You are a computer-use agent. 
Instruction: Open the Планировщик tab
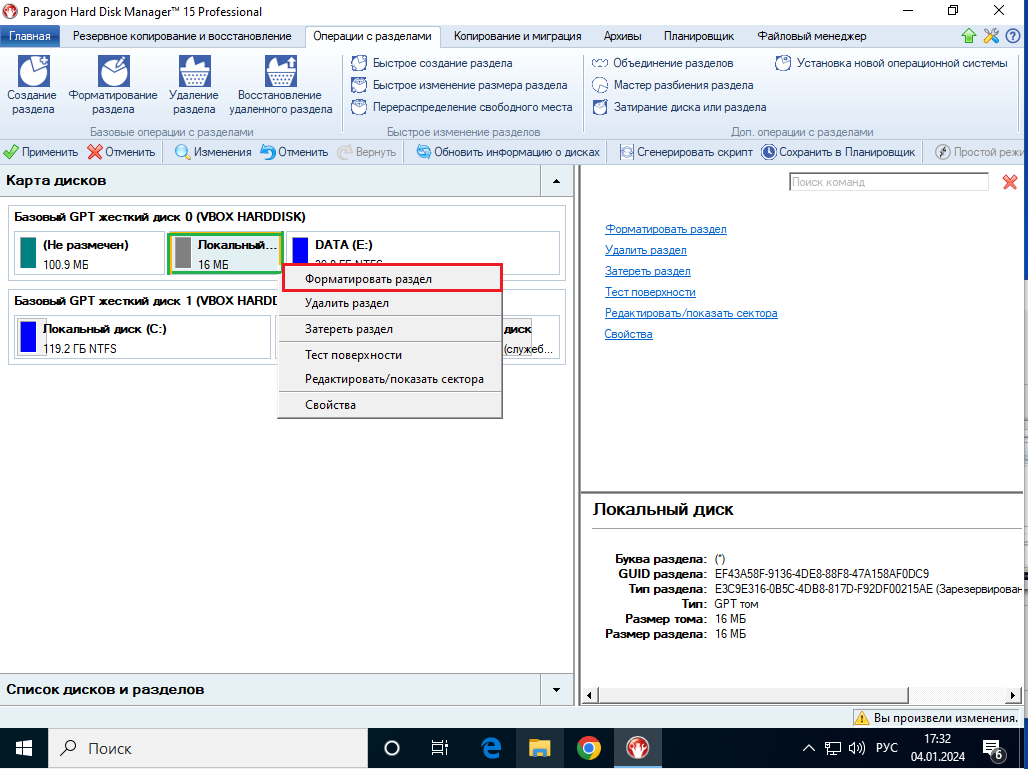coord(699,36)
